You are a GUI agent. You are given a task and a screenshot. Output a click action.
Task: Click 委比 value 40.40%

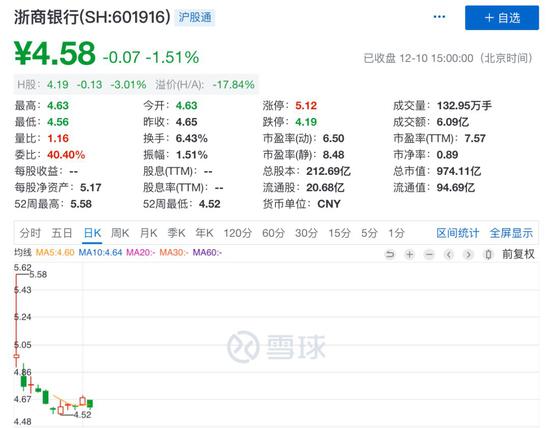(66, 155)
